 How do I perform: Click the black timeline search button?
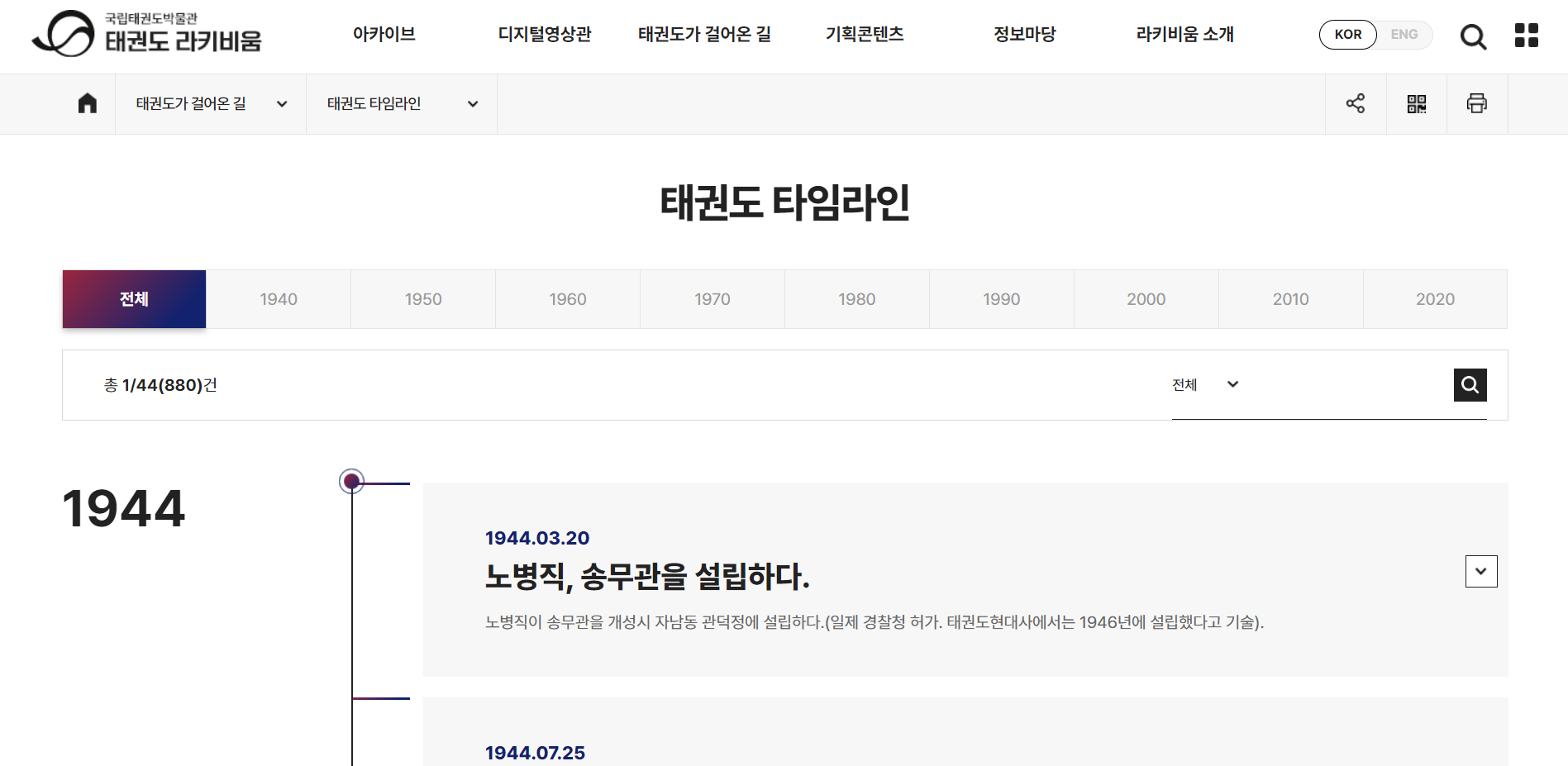tap(1470, 385)
